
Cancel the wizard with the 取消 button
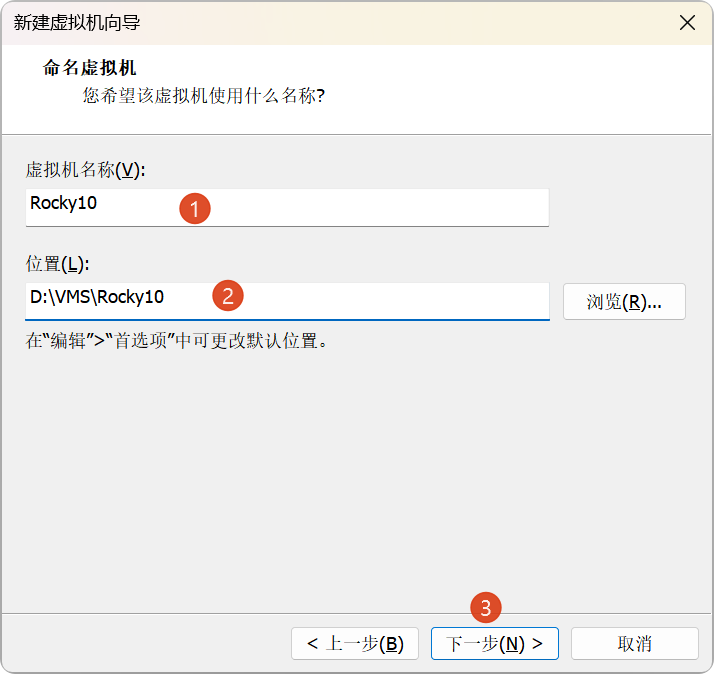click(634, 643)
